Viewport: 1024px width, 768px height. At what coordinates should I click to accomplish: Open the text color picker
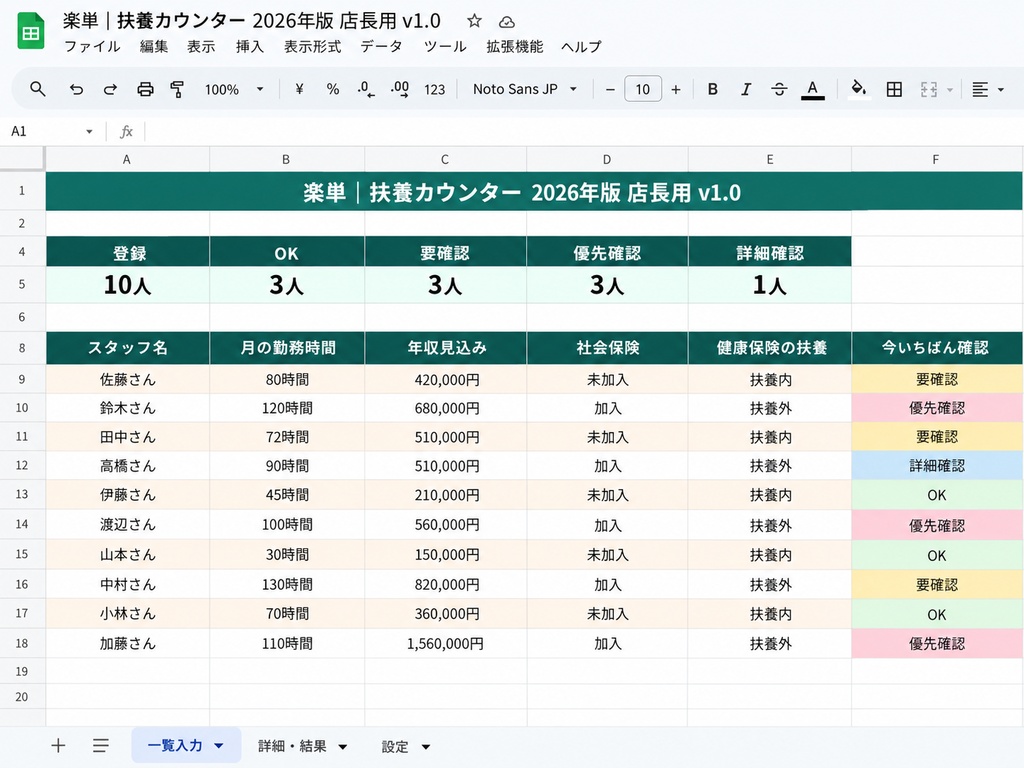pos(812,89)
